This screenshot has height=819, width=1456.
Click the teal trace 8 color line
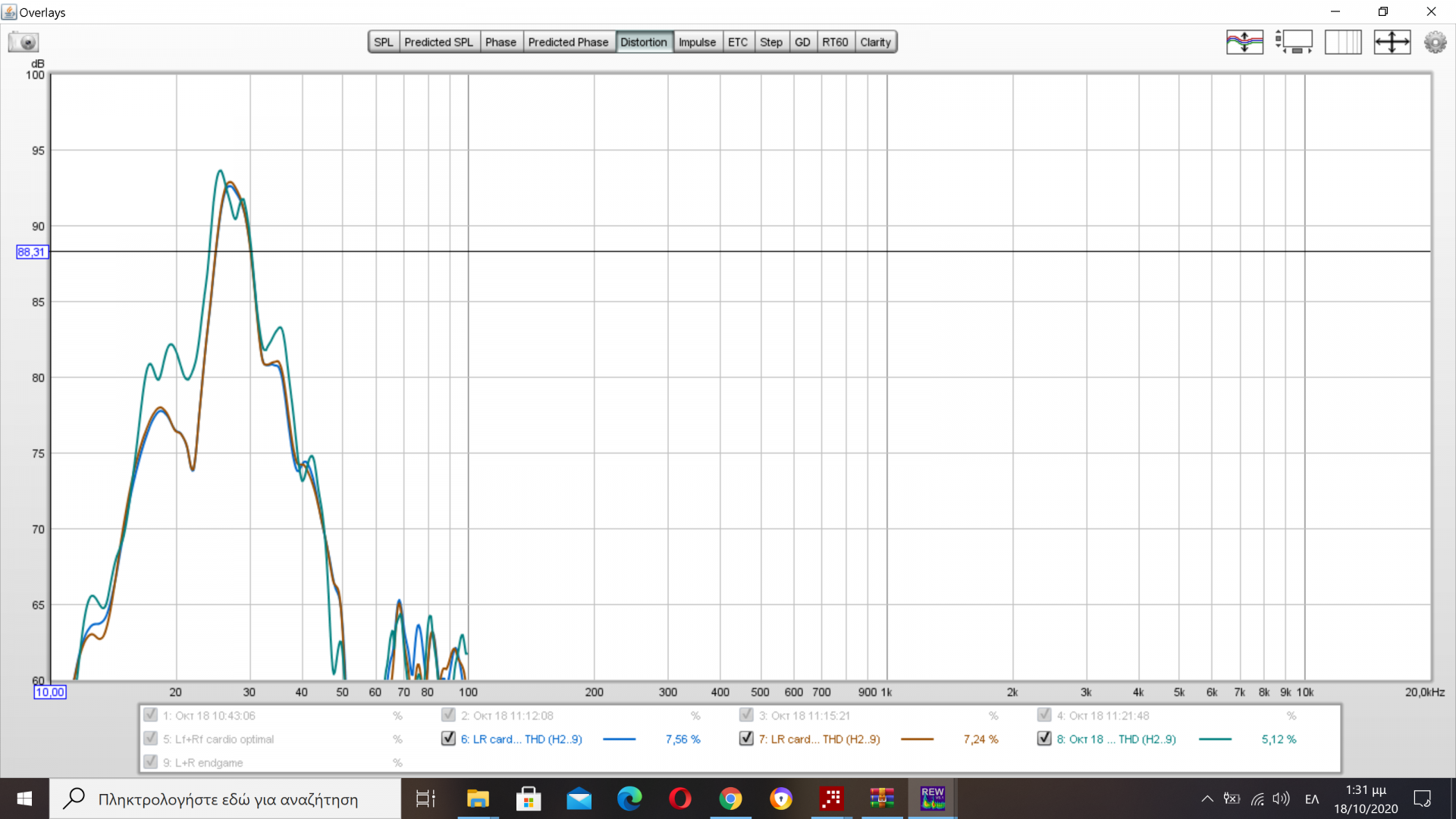1215,739
